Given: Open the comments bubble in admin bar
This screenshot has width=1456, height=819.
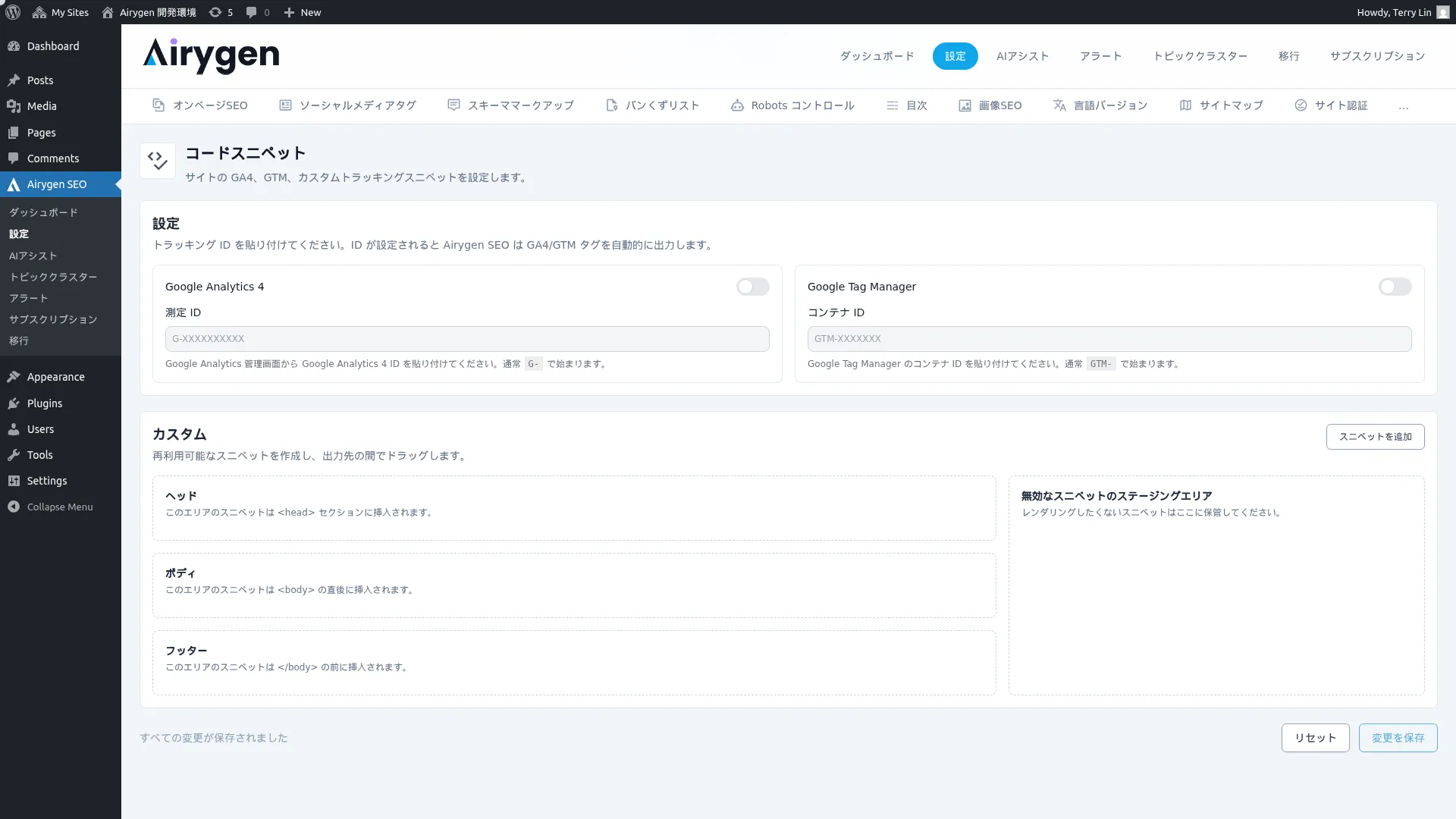Looking at the screenshot, I should tap(251, 12).
